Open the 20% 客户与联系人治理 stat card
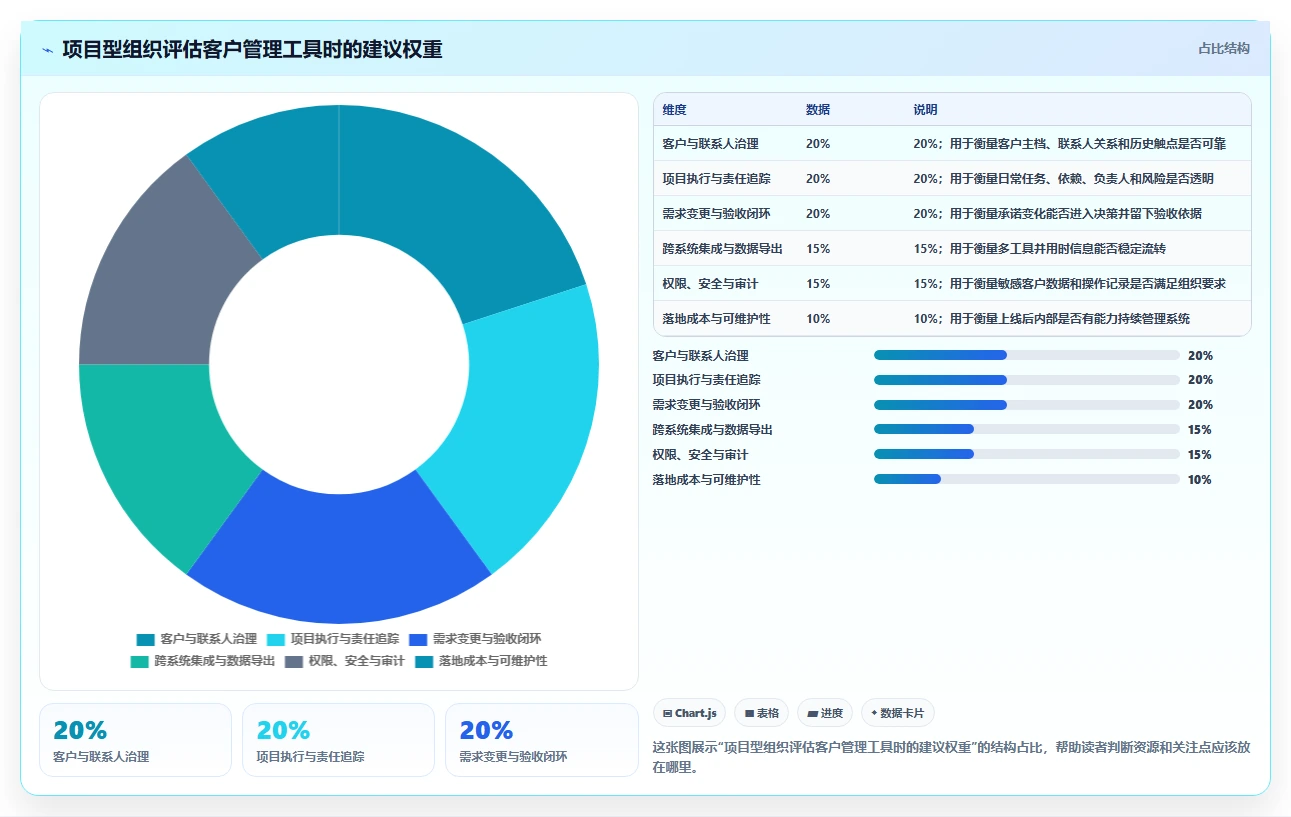This screenshot has width=1291, height=817. coord(135,740)
